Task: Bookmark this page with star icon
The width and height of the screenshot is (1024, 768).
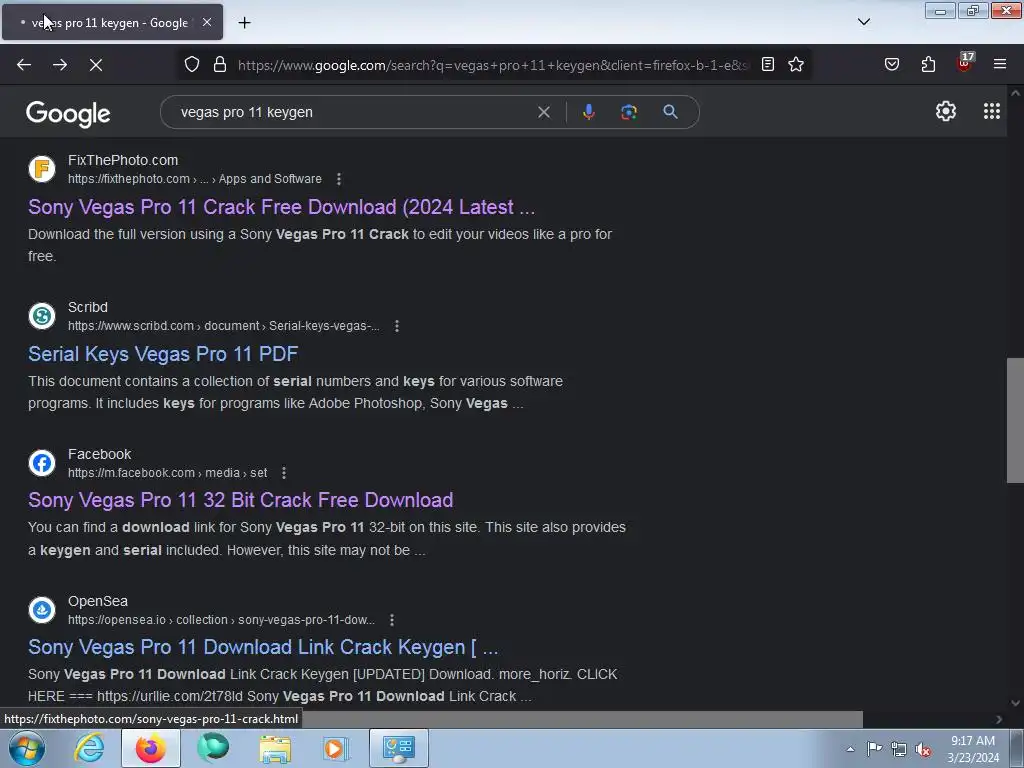Action: 796,65
